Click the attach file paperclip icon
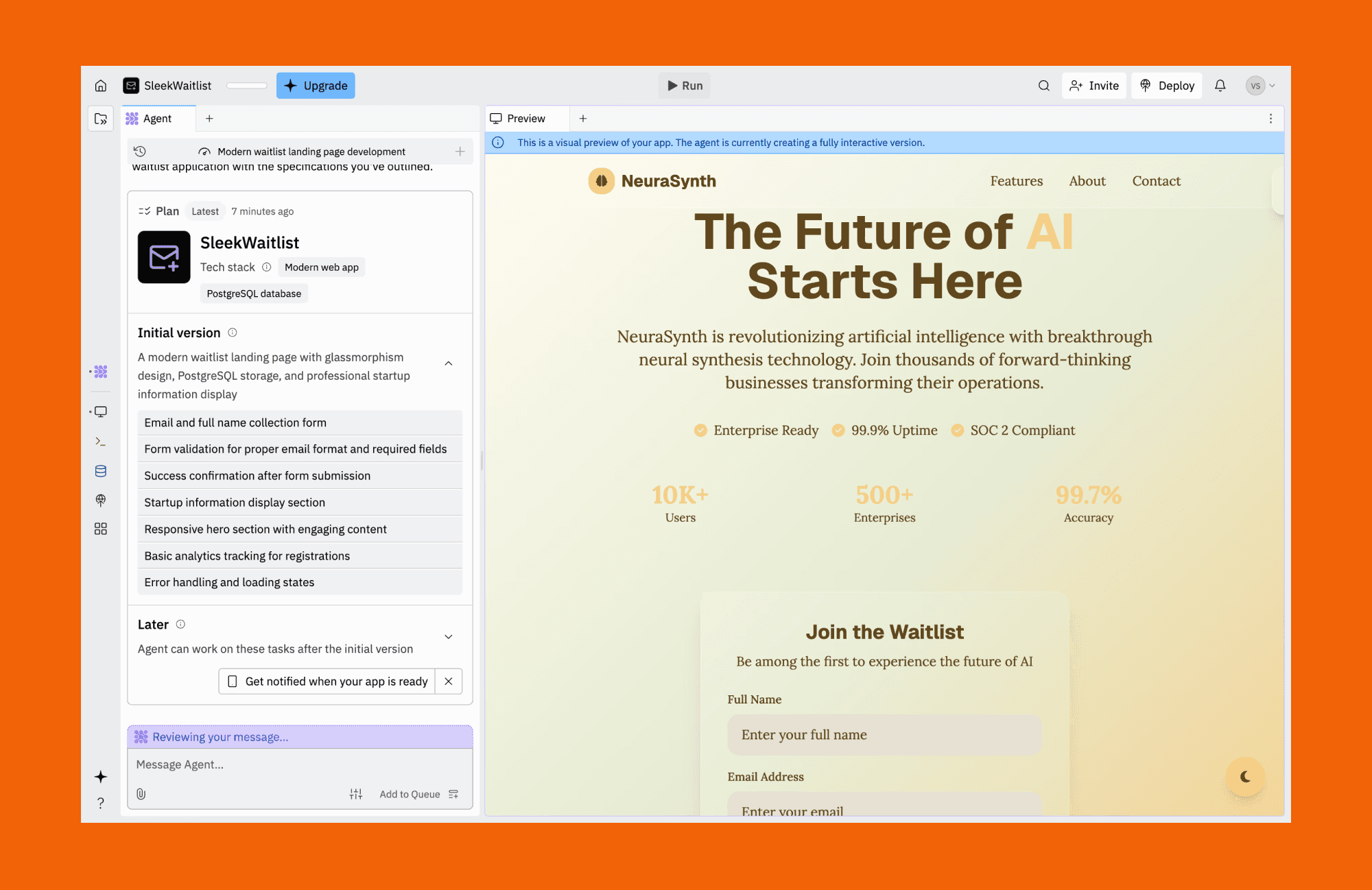The height and width of the screenshot is (890, 1372). coord(141,794)
